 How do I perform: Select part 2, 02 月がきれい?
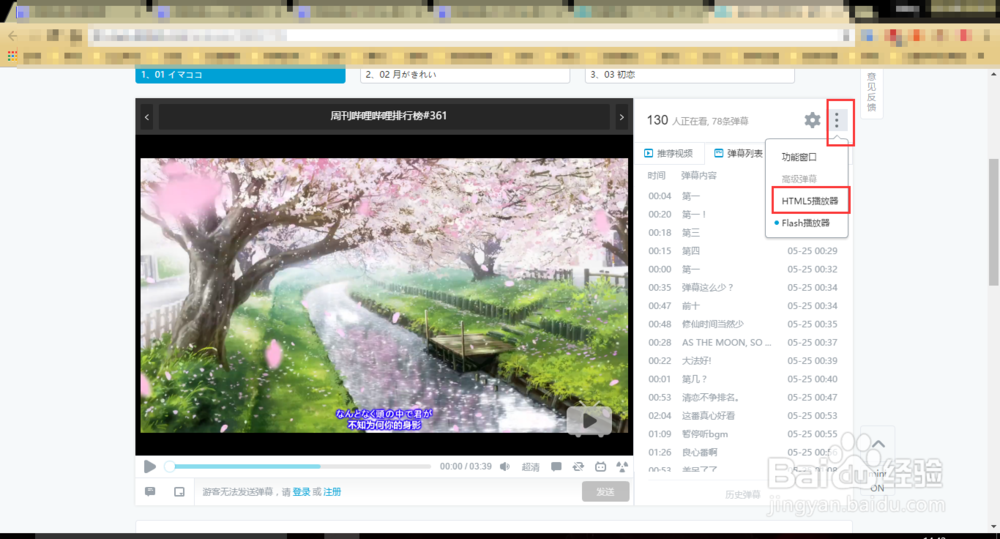465,75
